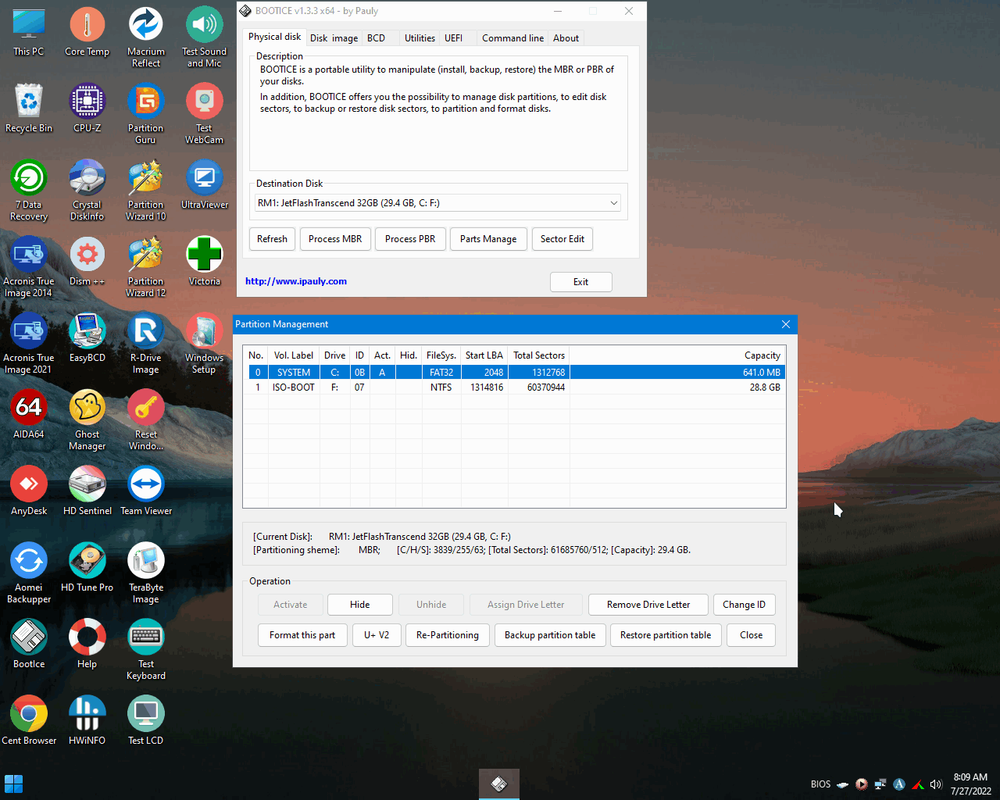Viewport: 1000px width, 800px height.
Task: Open Partition Wizard 12 icon
Action: [145, 267]
